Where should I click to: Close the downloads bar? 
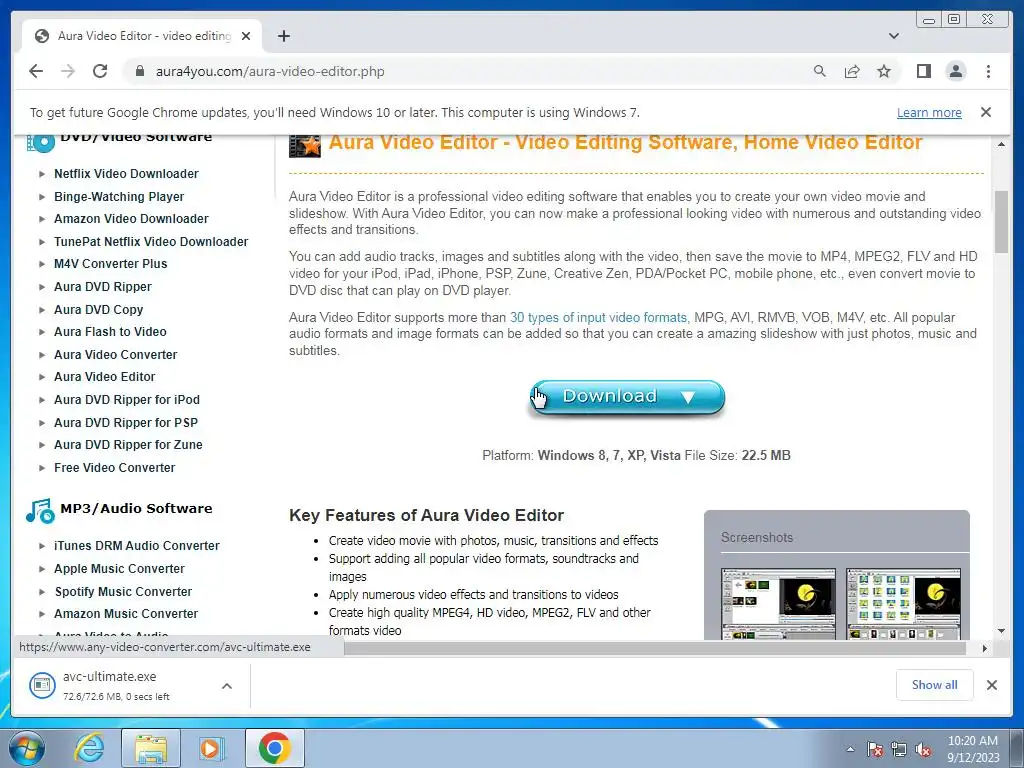coord(991,685)
